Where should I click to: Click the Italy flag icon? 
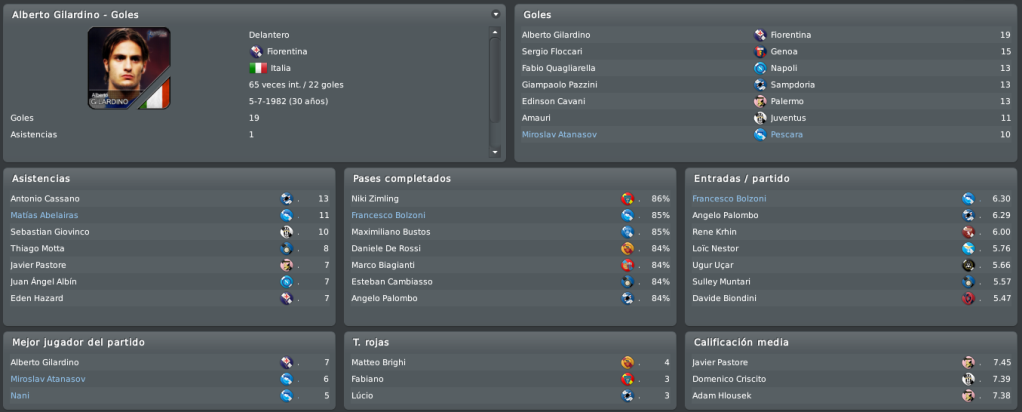tap(258, 68)
